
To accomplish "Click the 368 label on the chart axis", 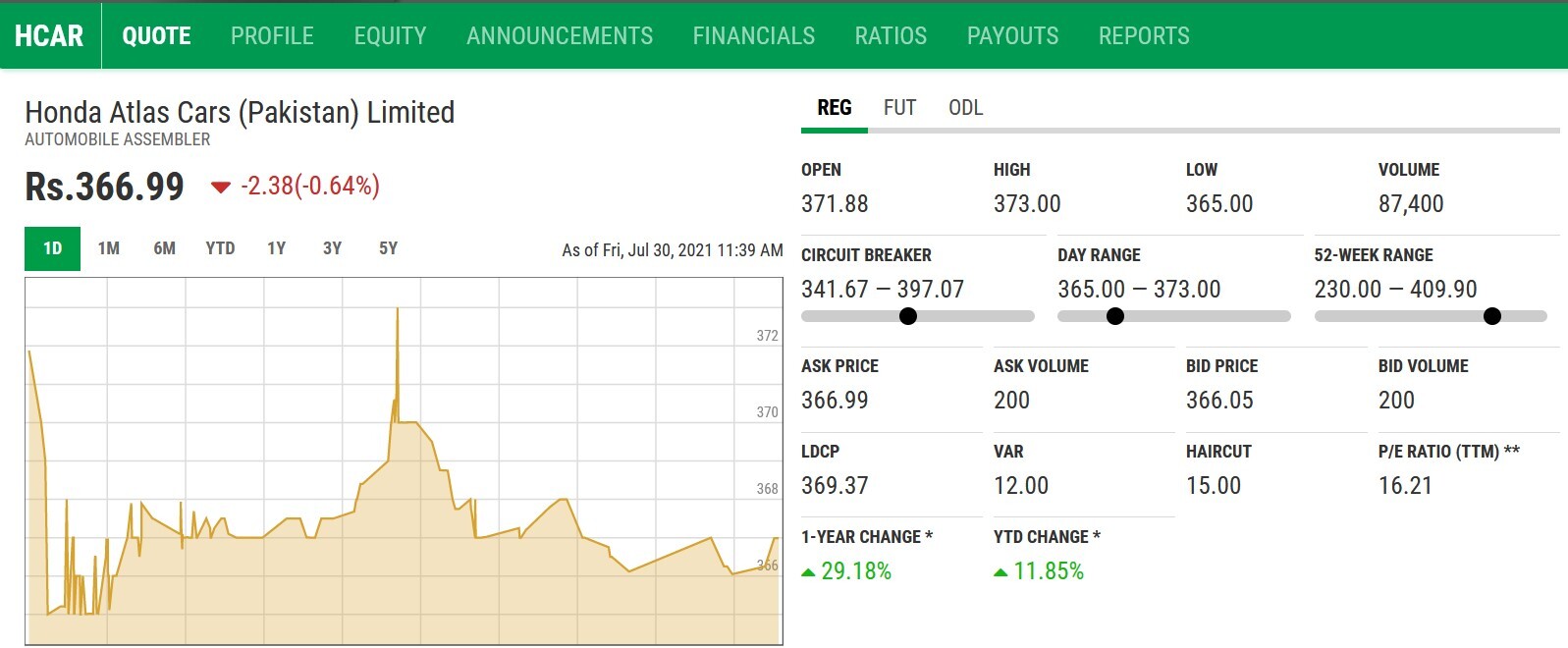I will pyautogui.click(x=768, y=489).
